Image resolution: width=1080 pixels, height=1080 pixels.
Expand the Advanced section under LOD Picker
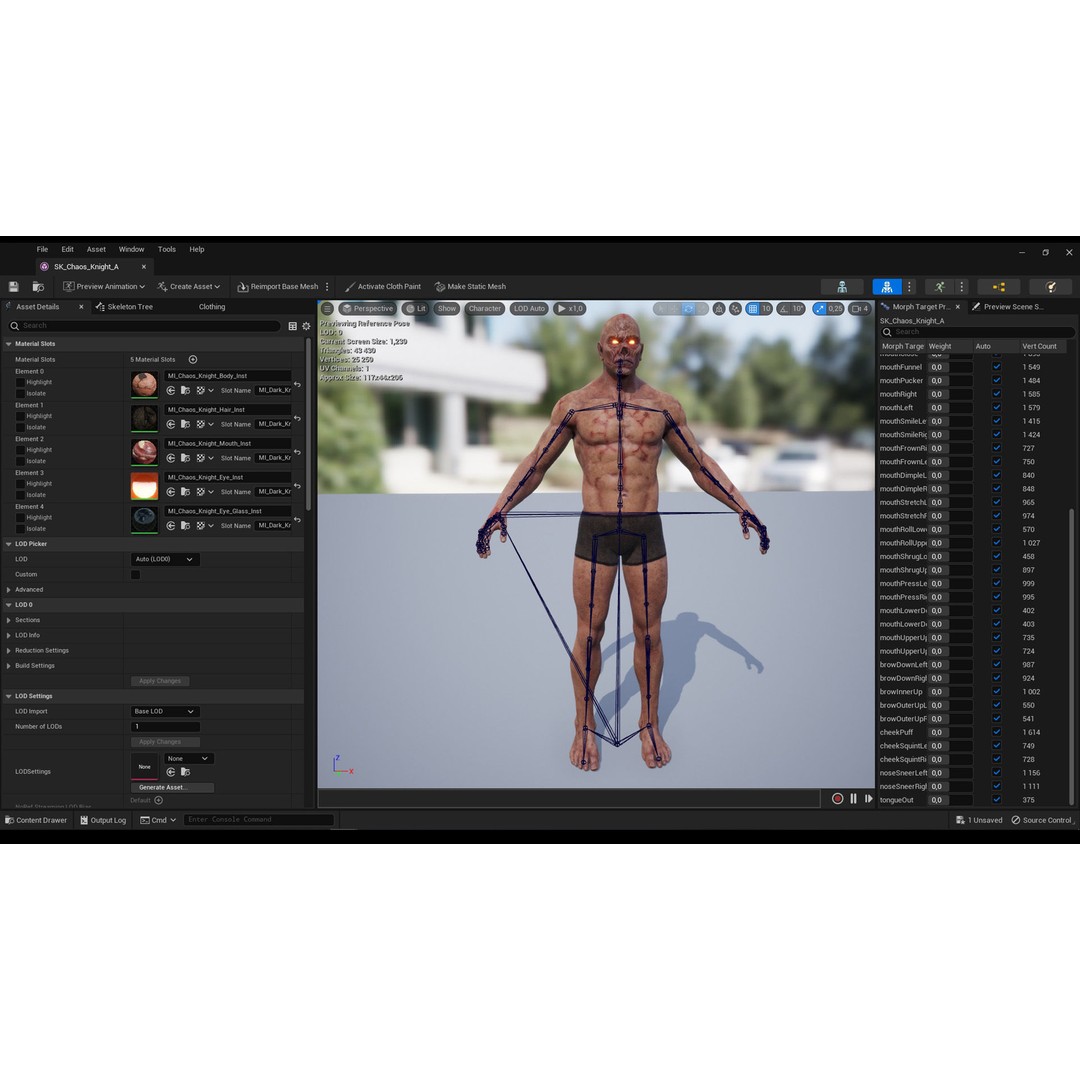(x=9, y=590)
